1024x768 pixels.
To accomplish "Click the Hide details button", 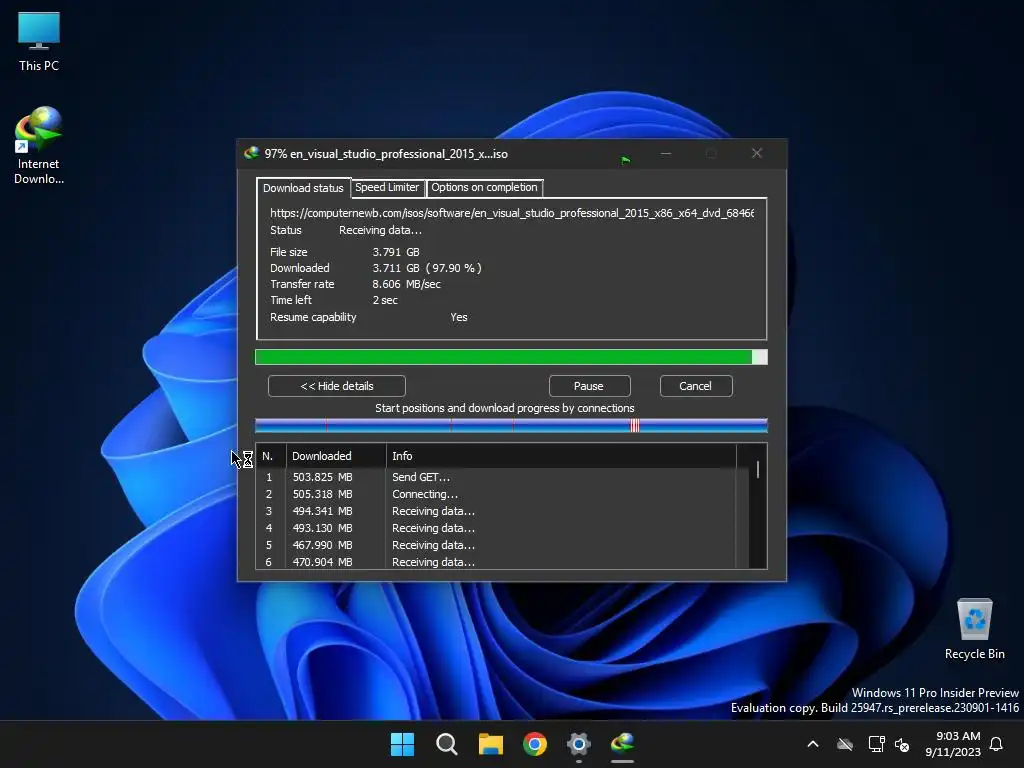I will point(337,386).
